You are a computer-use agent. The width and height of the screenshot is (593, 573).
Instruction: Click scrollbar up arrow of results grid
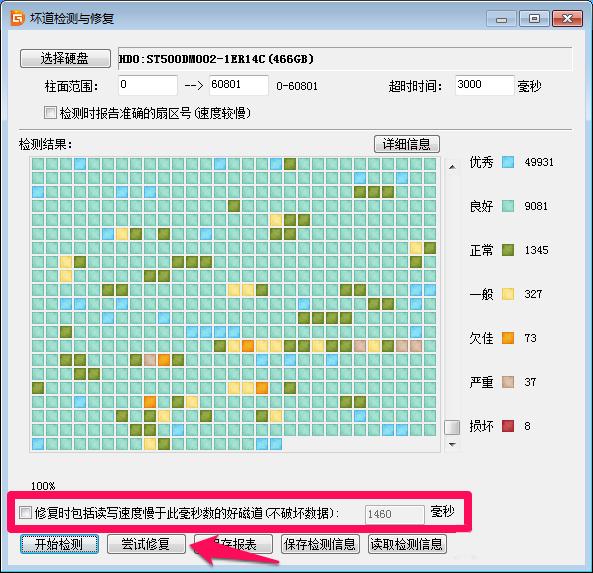(x=452, y=167)
